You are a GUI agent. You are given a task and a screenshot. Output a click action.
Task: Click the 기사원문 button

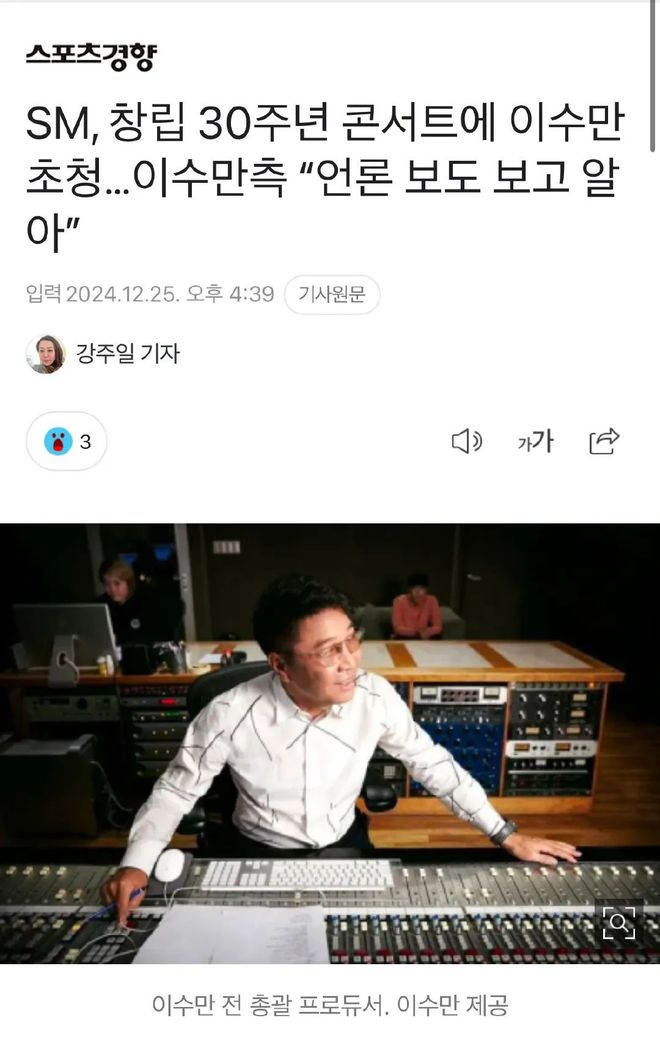[332, 294]
